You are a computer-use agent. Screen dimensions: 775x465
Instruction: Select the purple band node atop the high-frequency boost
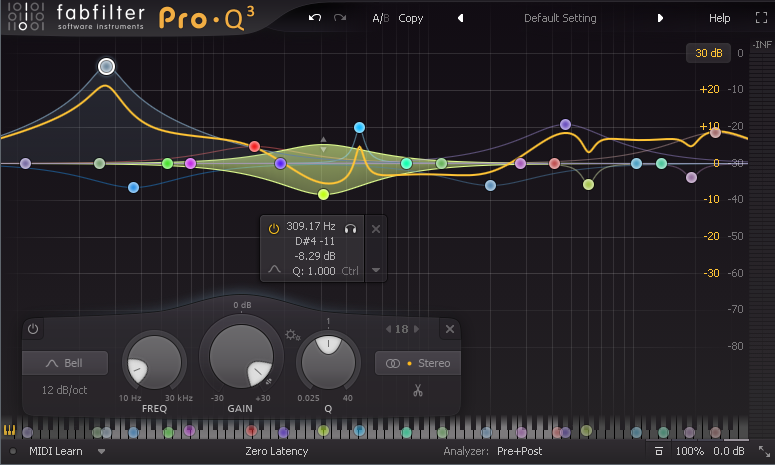[565, 124]
